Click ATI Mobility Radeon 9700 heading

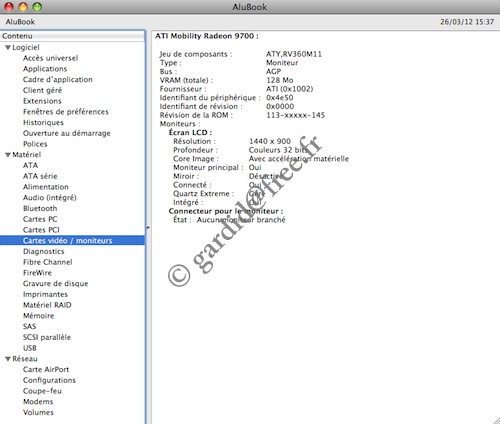tap(207, 36)
